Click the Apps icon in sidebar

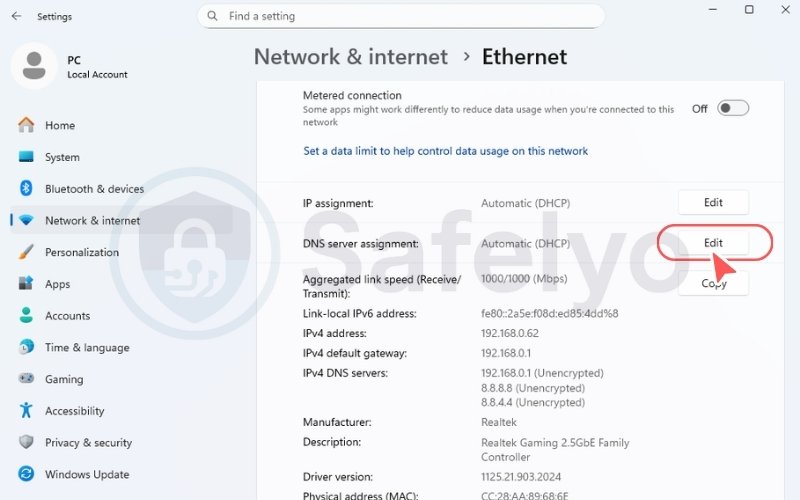click(26, 284)
